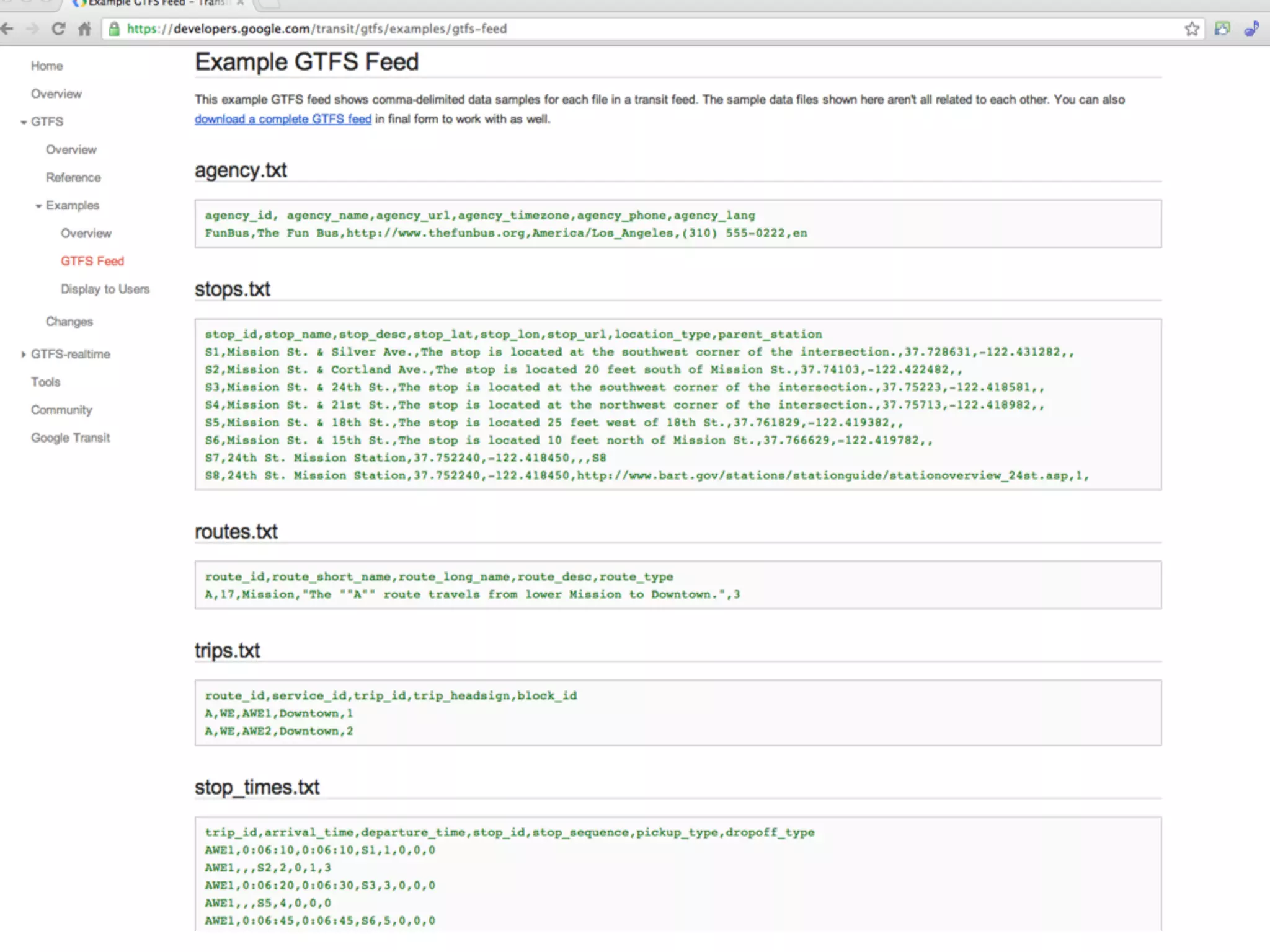Image resolution: width=1270 pixels, height=952 pixels.
Task: Close the Example GTFS Feed browser tab
Action: tap(241, 3)
